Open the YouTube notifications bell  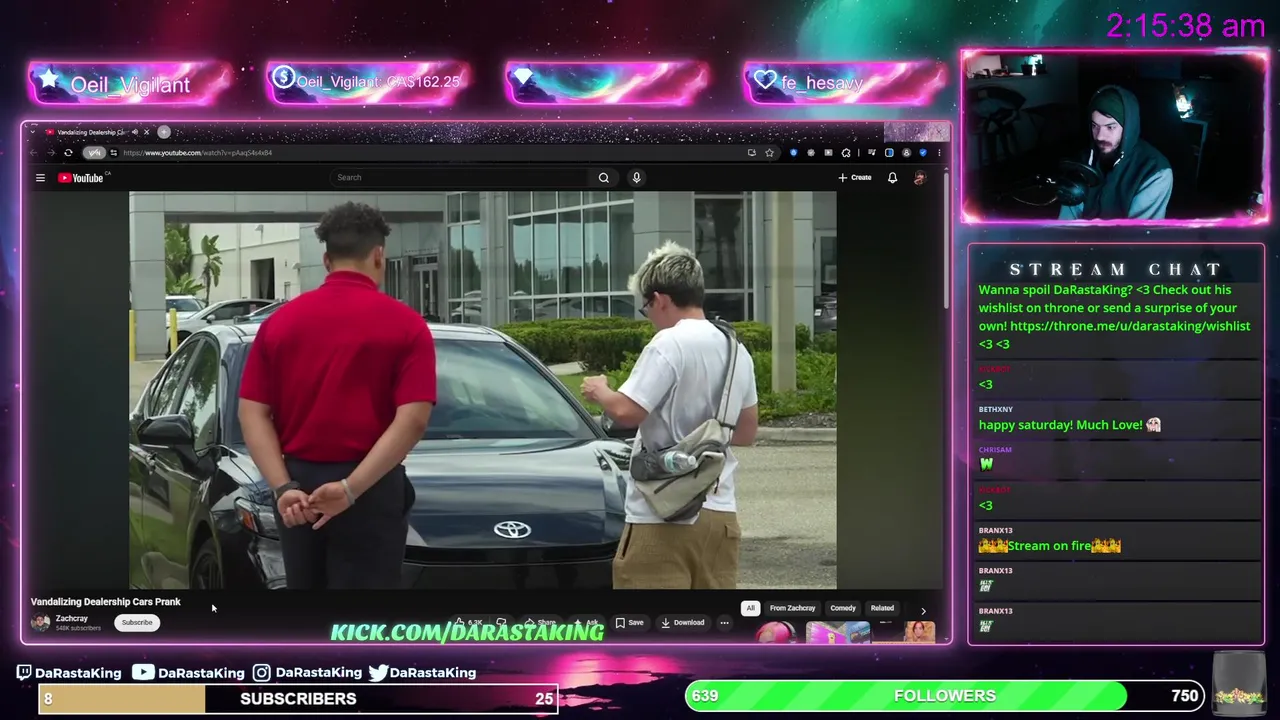coord(892,177)
